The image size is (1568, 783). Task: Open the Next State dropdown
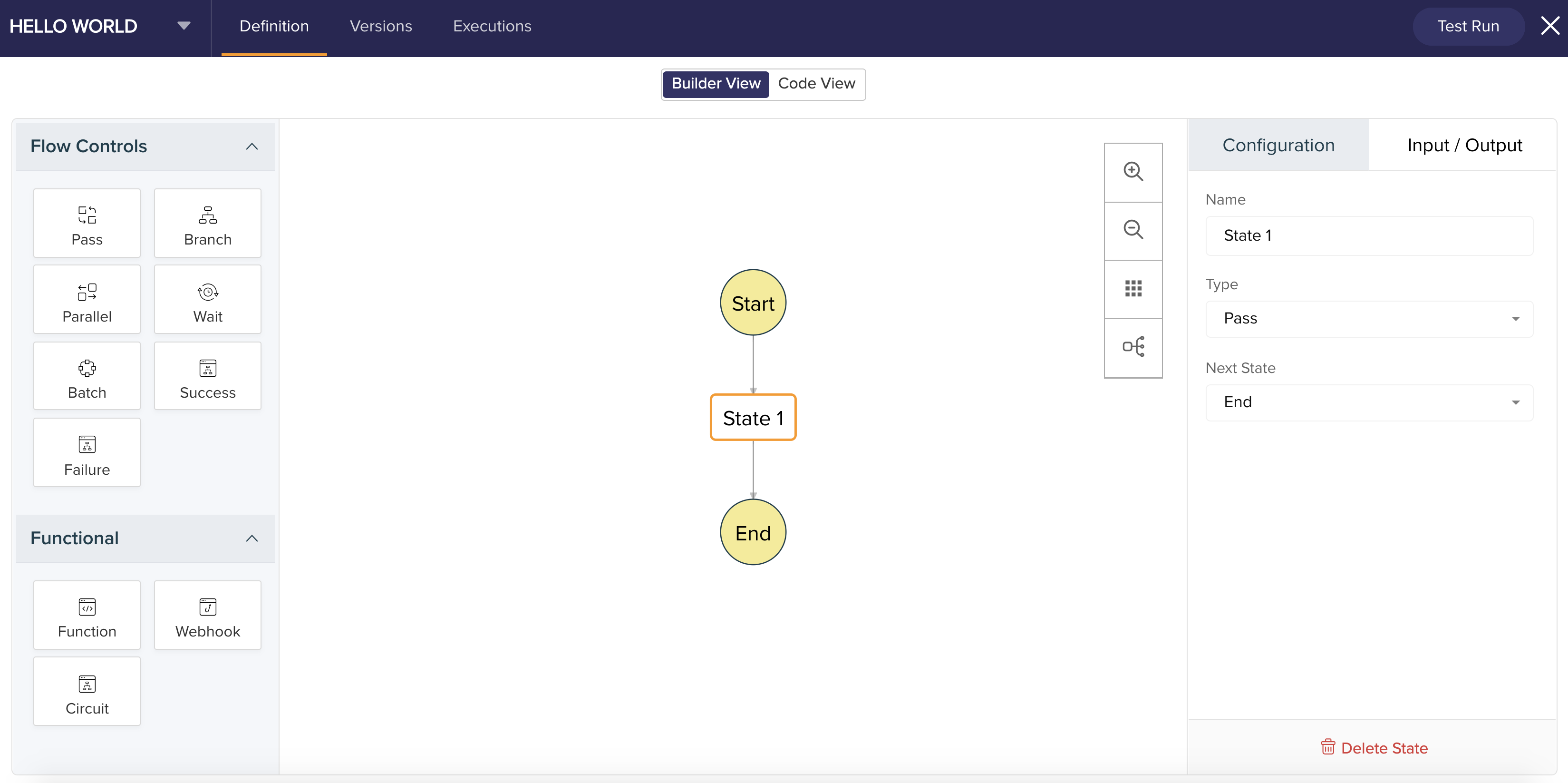pyautogui.click(x=1369, y=402)
